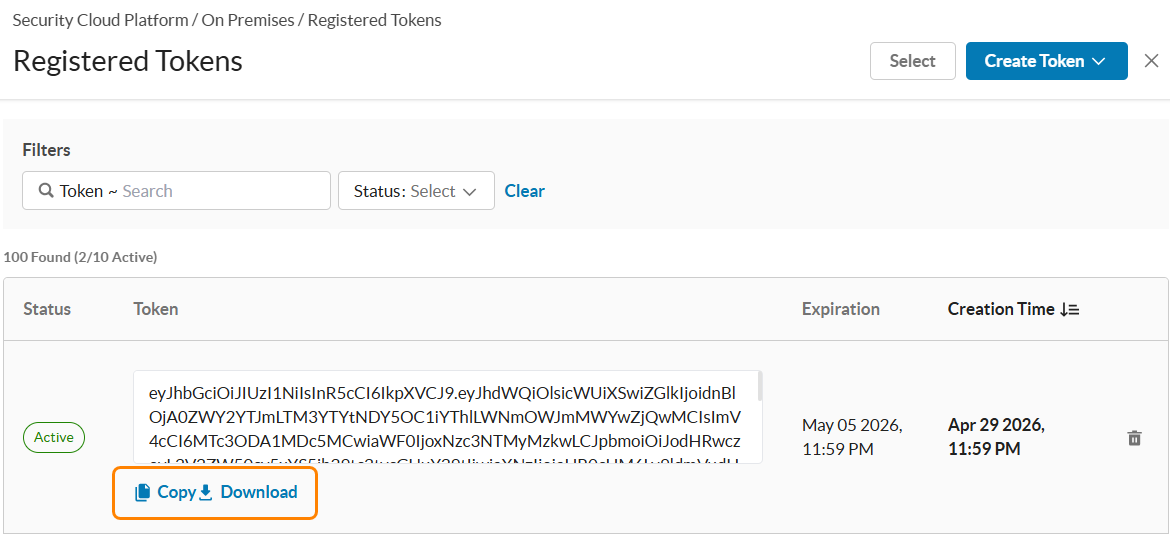Click the Token column header
This screenshot has height=534, width=1170.
tap(156, 310)
